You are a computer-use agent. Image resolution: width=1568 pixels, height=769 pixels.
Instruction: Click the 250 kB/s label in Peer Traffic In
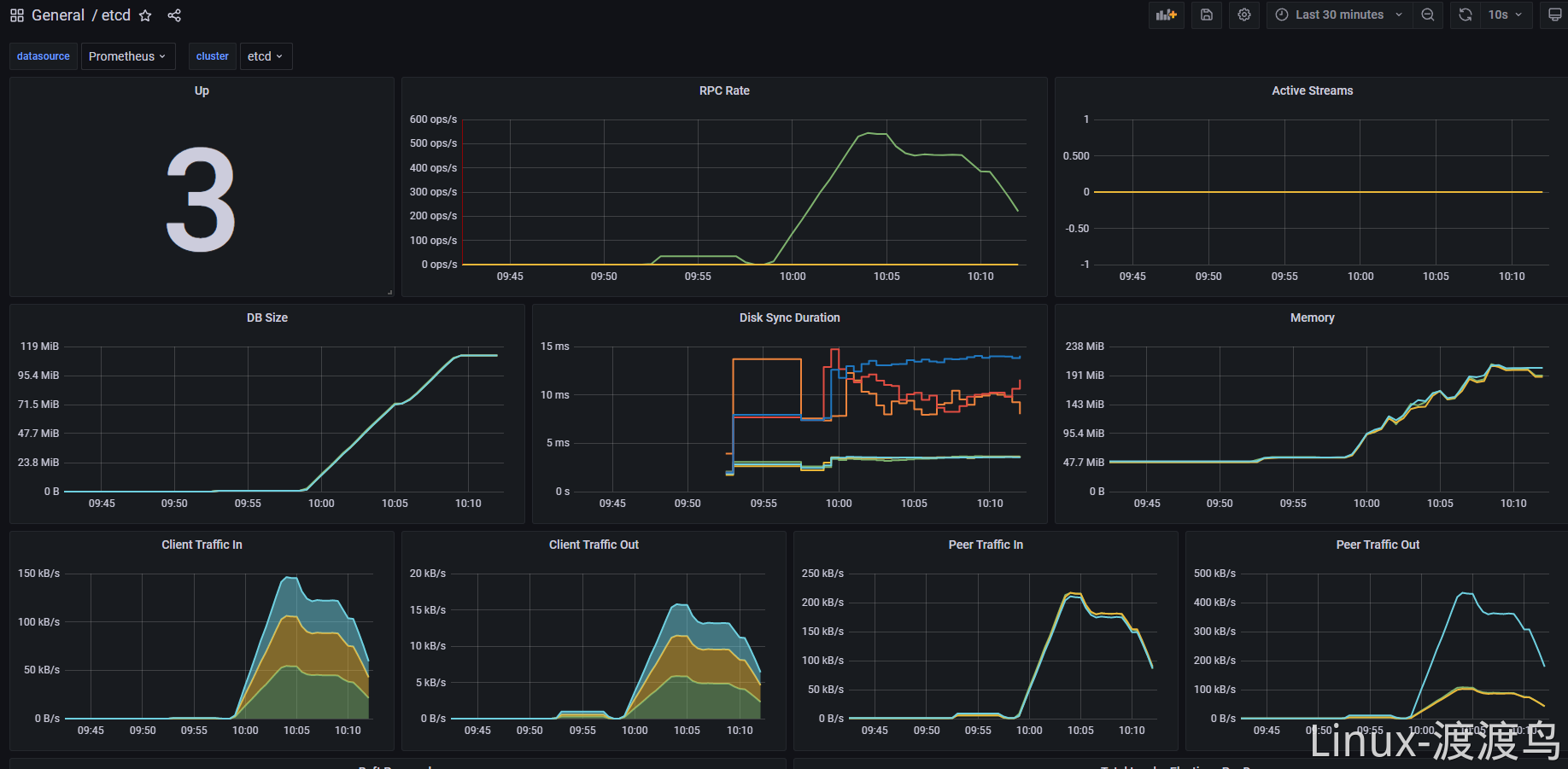click(x=822, y=574)
